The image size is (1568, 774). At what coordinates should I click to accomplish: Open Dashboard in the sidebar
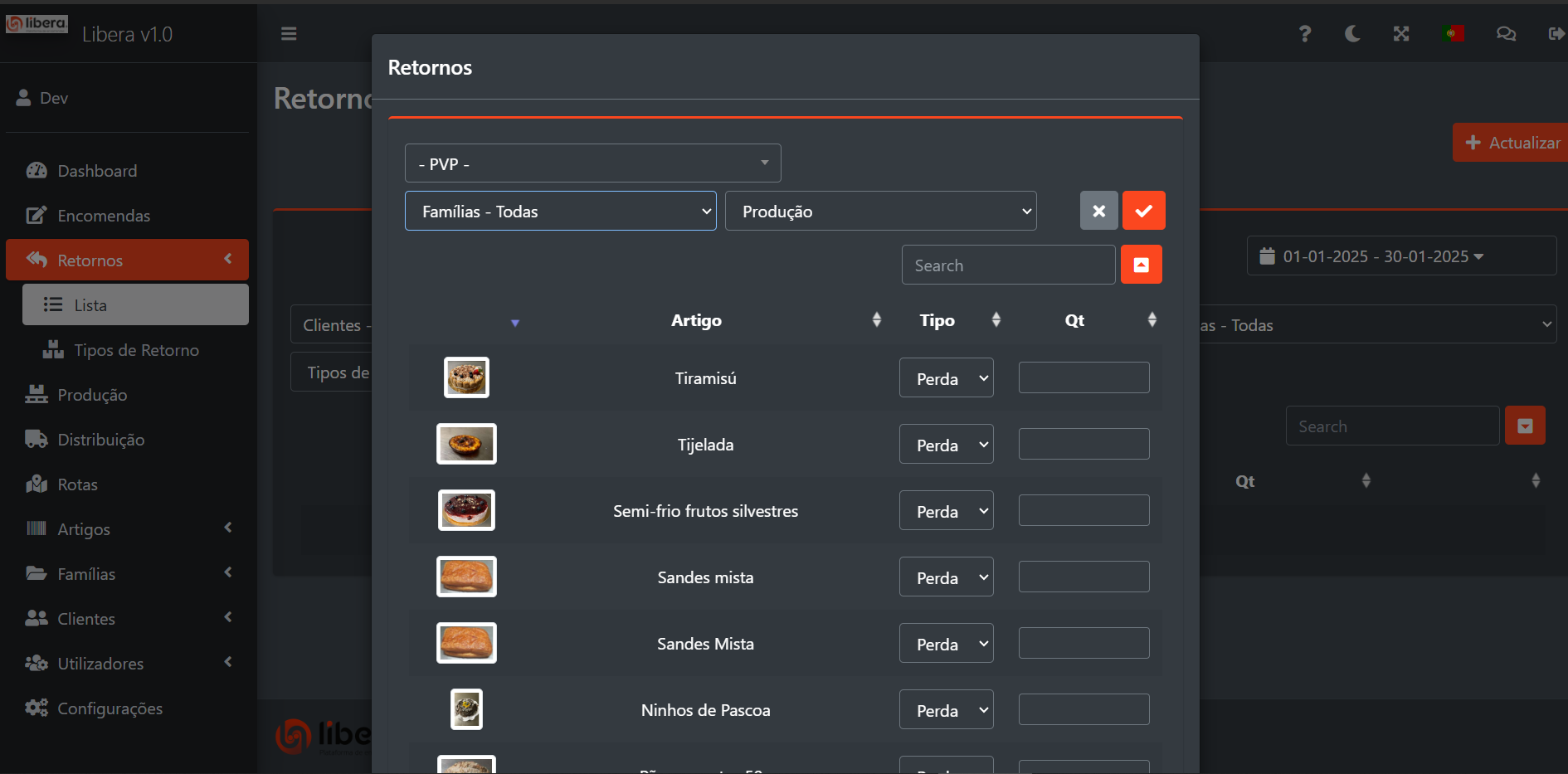coord(97,171)
